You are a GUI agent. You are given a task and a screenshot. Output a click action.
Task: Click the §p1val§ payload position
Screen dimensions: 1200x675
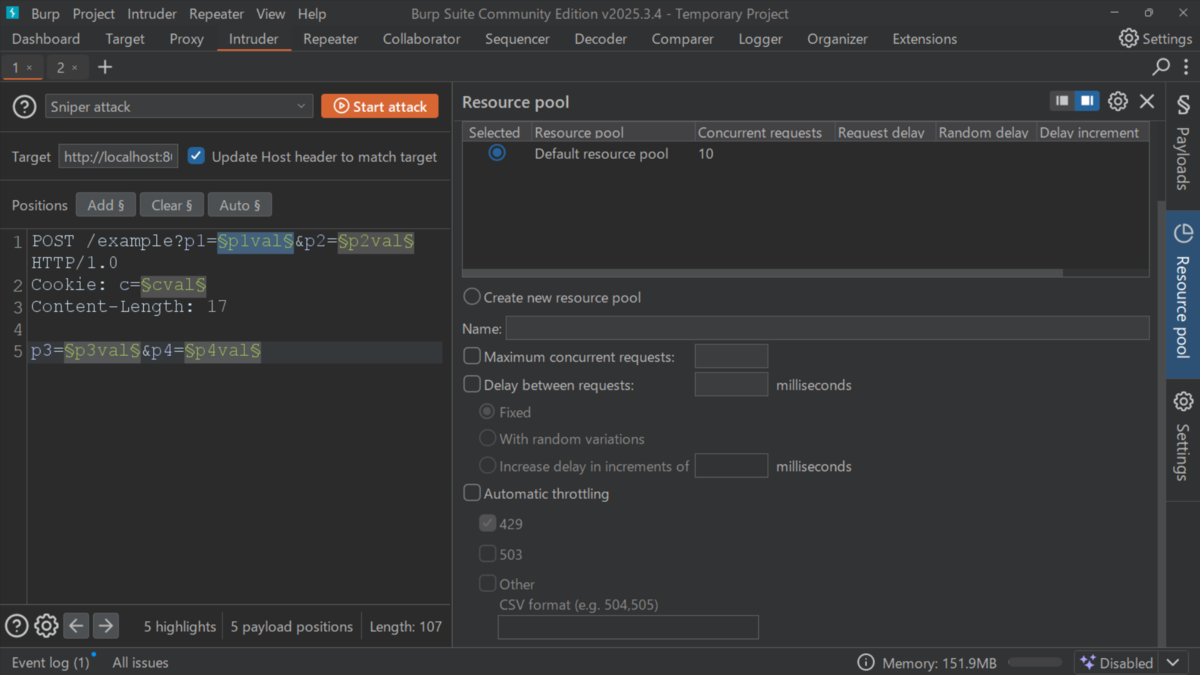(255, 241)
